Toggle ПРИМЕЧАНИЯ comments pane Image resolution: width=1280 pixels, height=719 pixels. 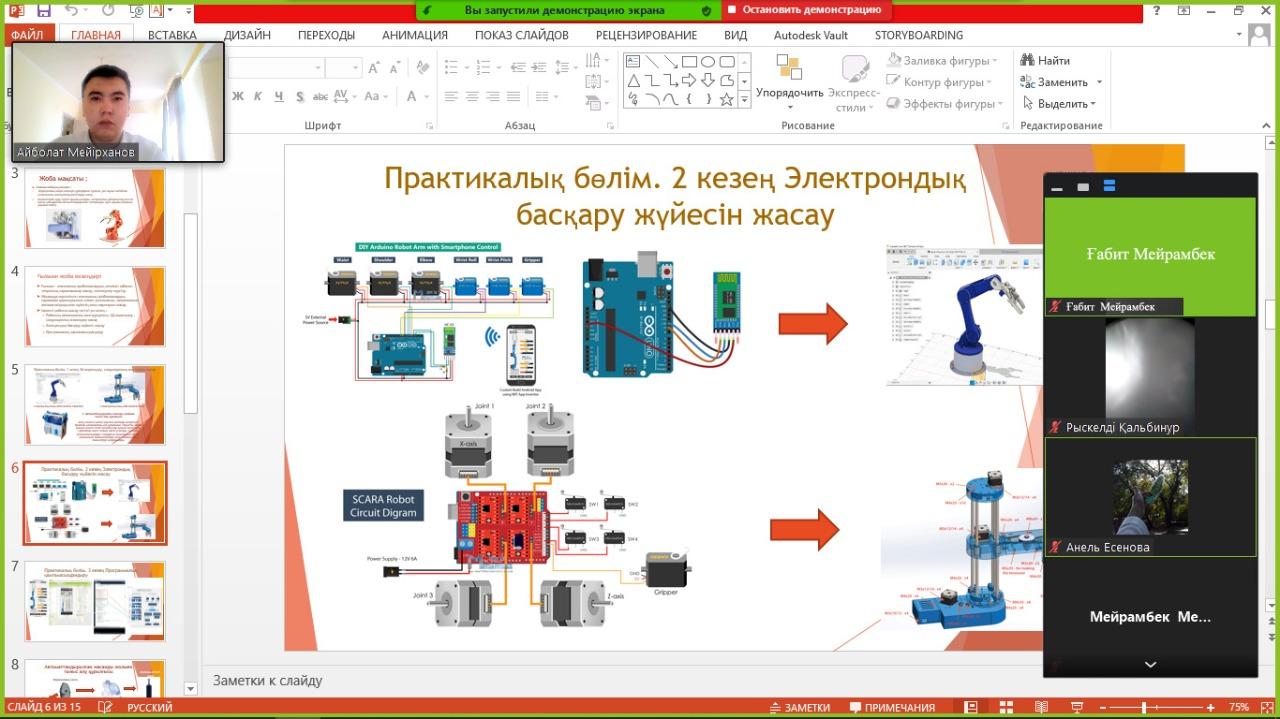click(x=891, y=707)
